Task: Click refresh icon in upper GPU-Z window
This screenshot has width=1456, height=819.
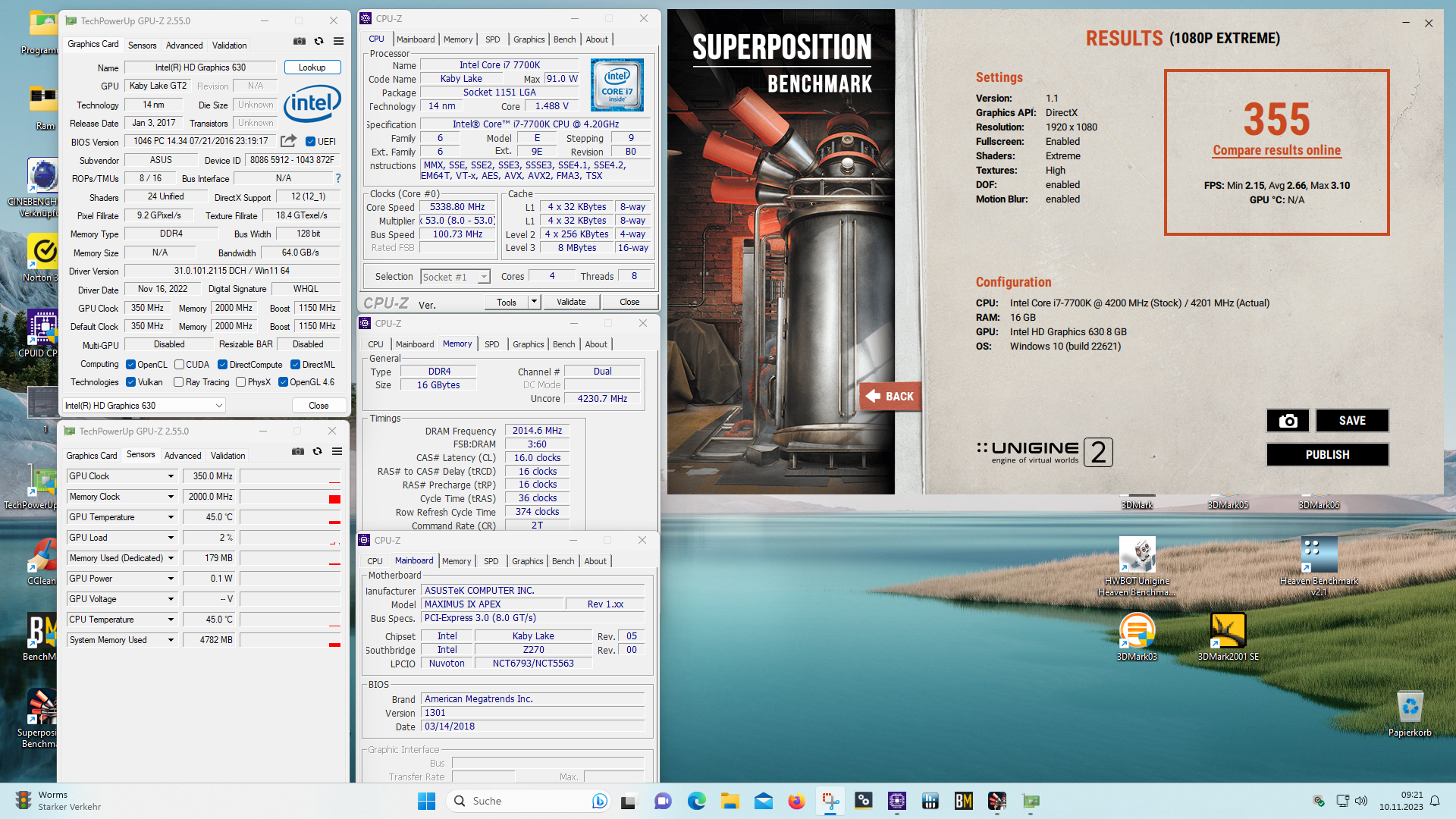Action: [319, 42]
